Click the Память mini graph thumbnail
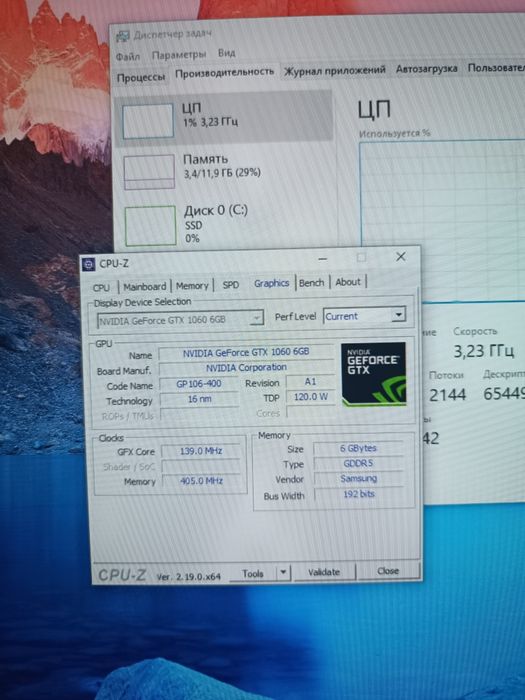The image size is (525, 700). point(149,172)
